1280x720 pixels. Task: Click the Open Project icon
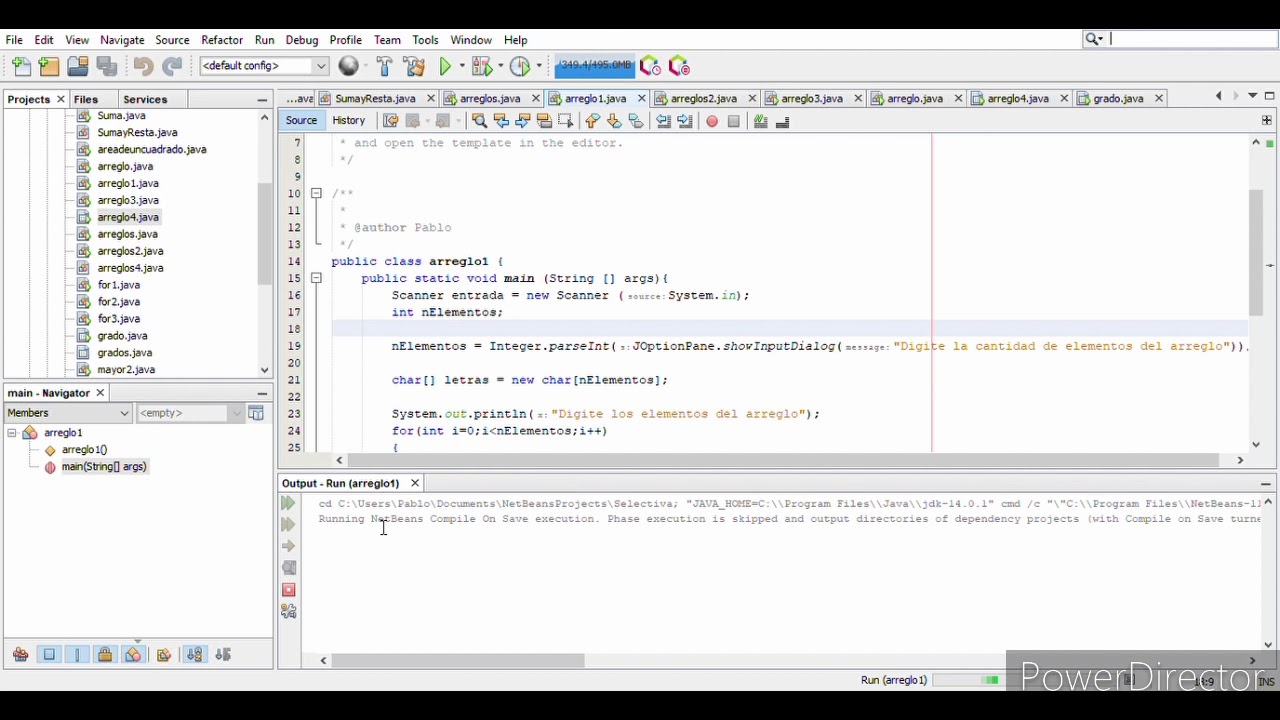77,66
